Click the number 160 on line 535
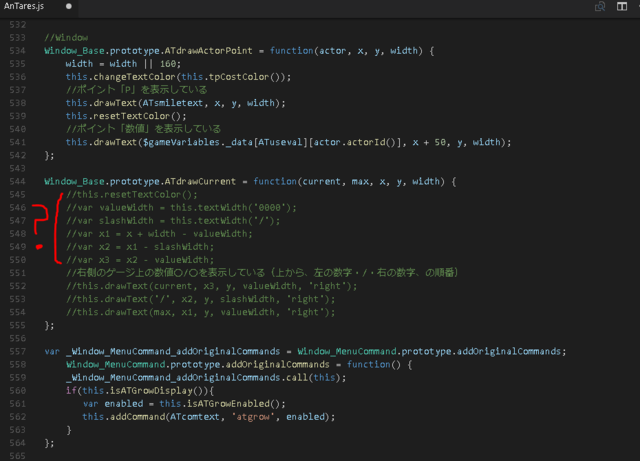The image size is (640, 461). [x=168, y=64]
